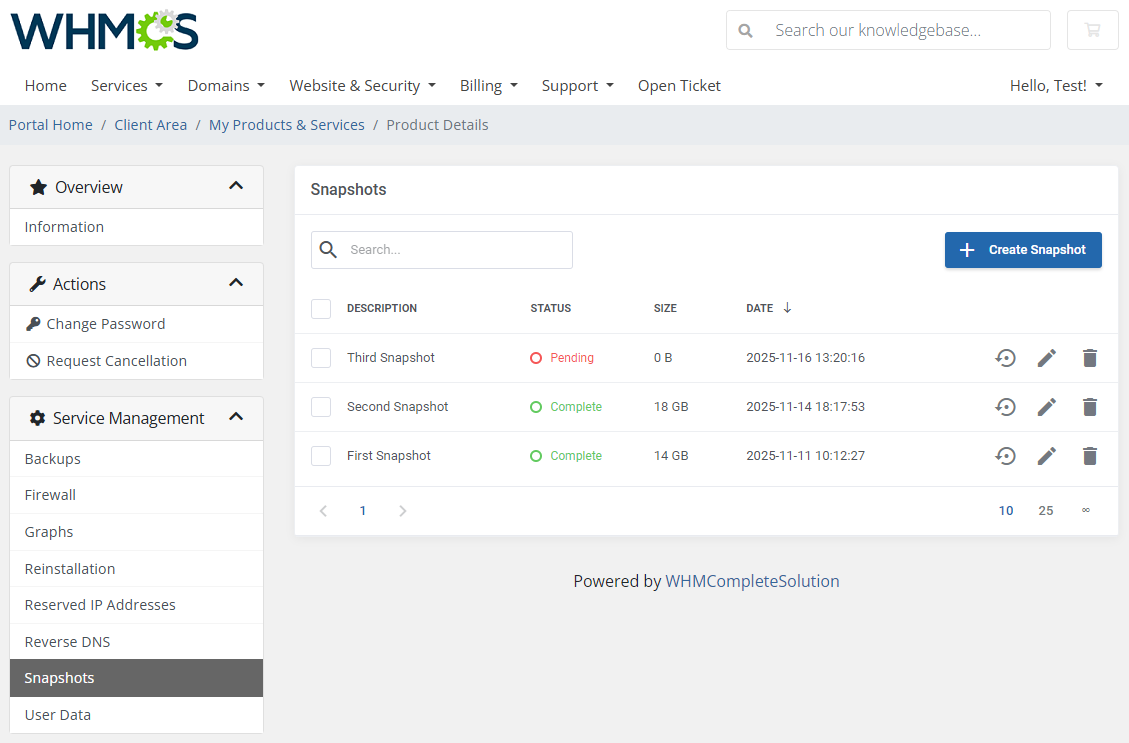Click the WHMCS logo

(x=104, y=31)
